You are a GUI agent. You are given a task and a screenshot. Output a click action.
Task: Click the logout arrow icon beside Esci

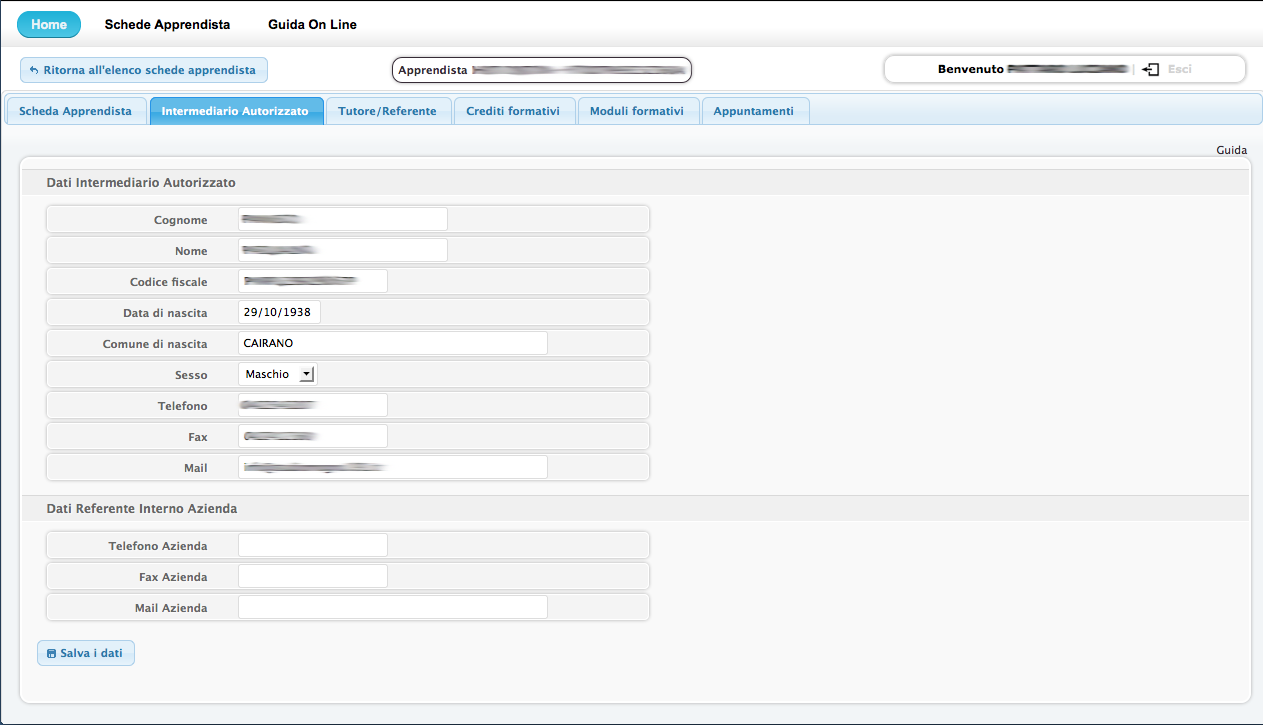pos(1151,69)
